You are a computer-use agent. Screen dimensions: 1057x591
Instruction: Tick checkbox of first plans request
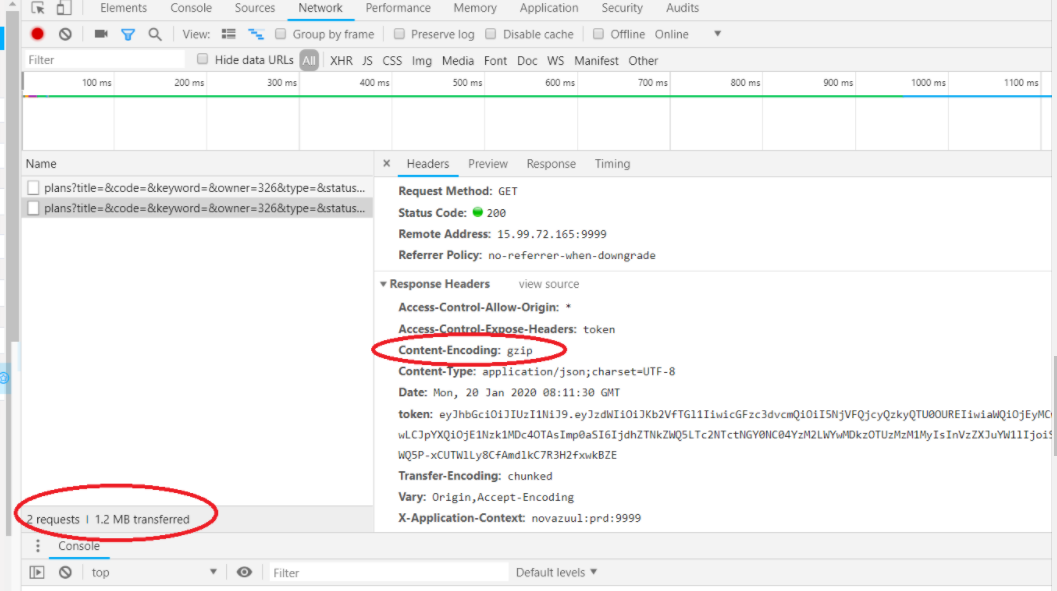click(33, 188)
